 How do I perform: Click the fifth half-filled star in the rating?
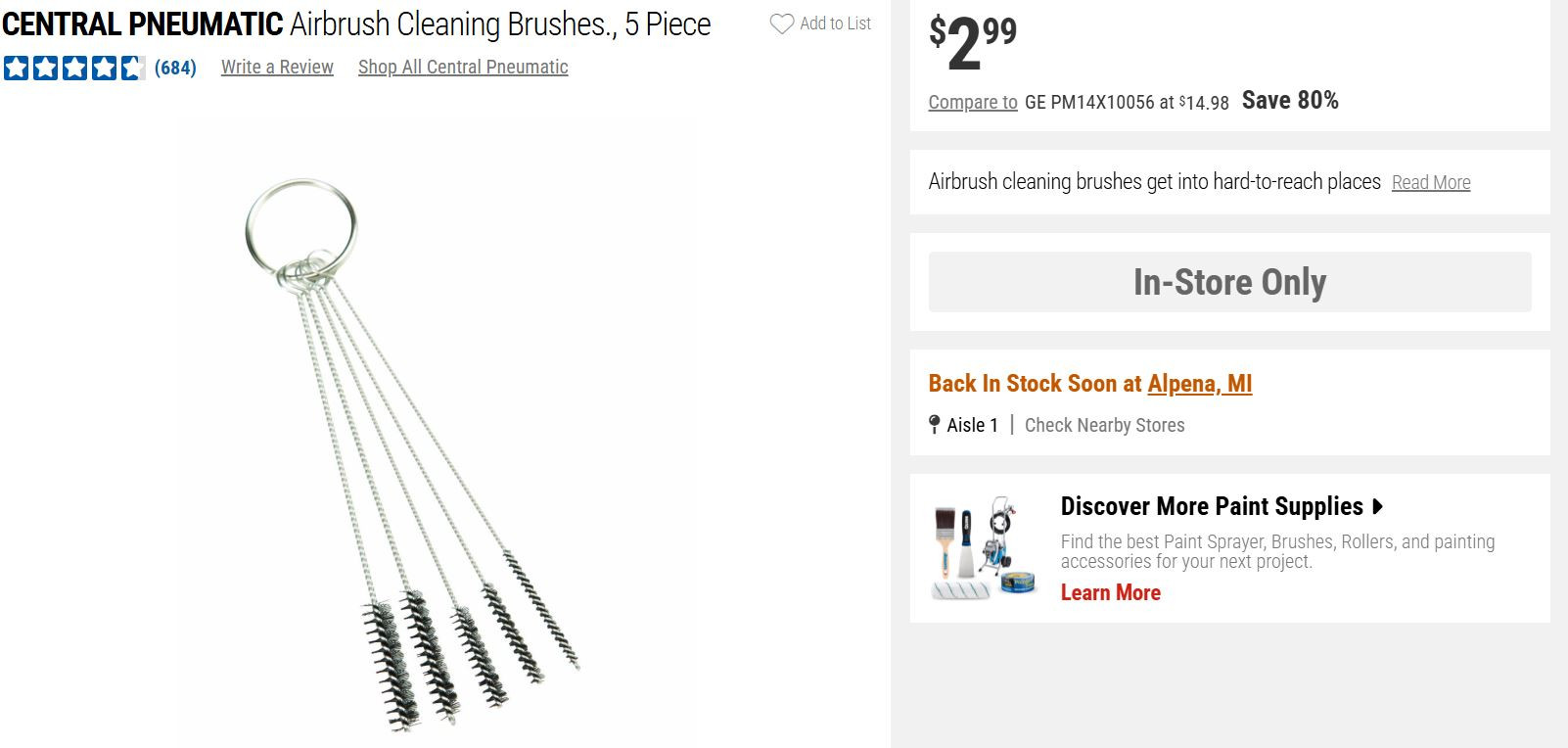tap(132, 67)
